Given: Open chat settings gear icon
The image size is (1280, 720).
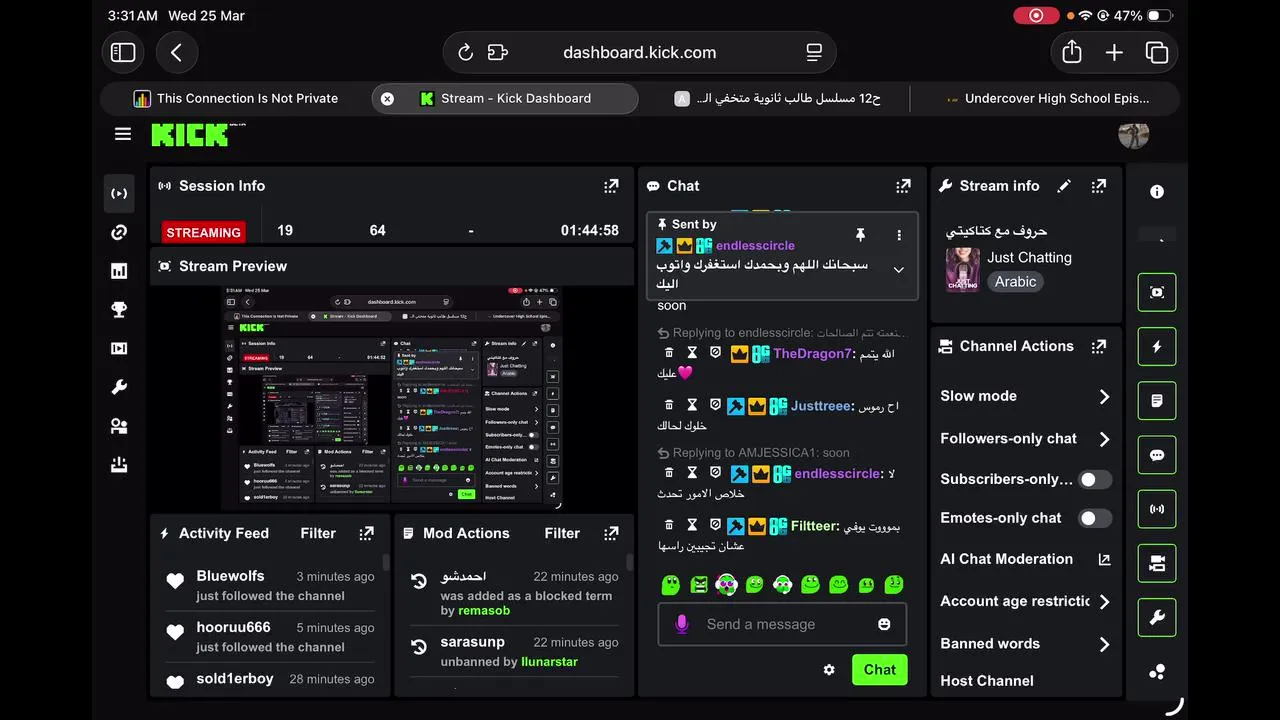Looking at the screenshot, I should (x=829, y=670).
